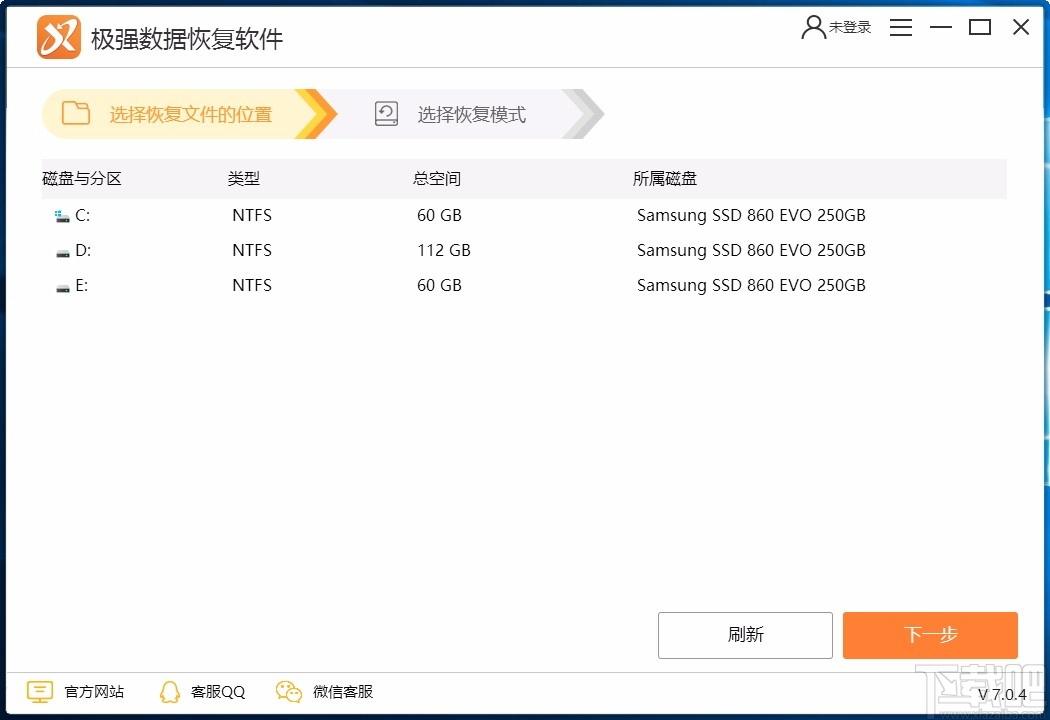Select the E: partition label

tap(82, 285)
